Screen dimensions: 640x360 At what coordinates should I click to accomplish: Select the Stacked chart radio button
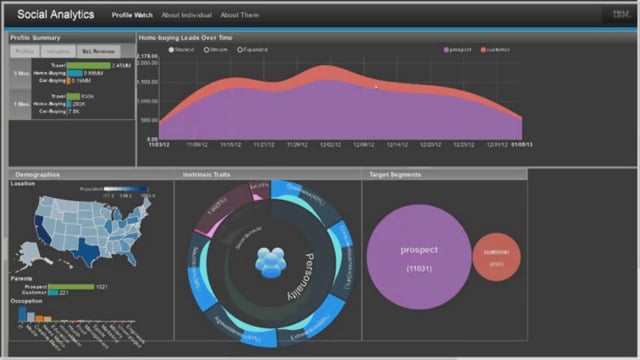coord(171,50)
